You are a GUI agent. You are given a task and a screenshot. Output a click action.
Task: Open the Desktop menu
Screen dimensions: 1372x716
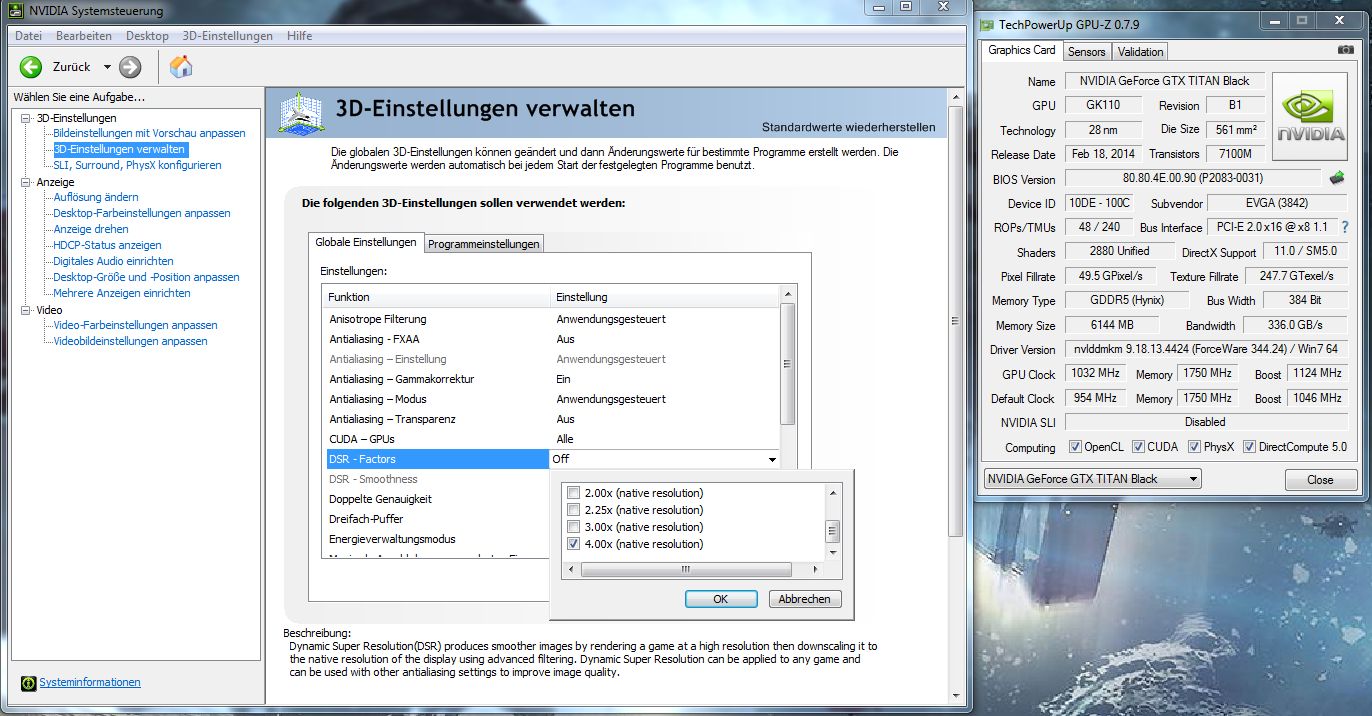147,36
